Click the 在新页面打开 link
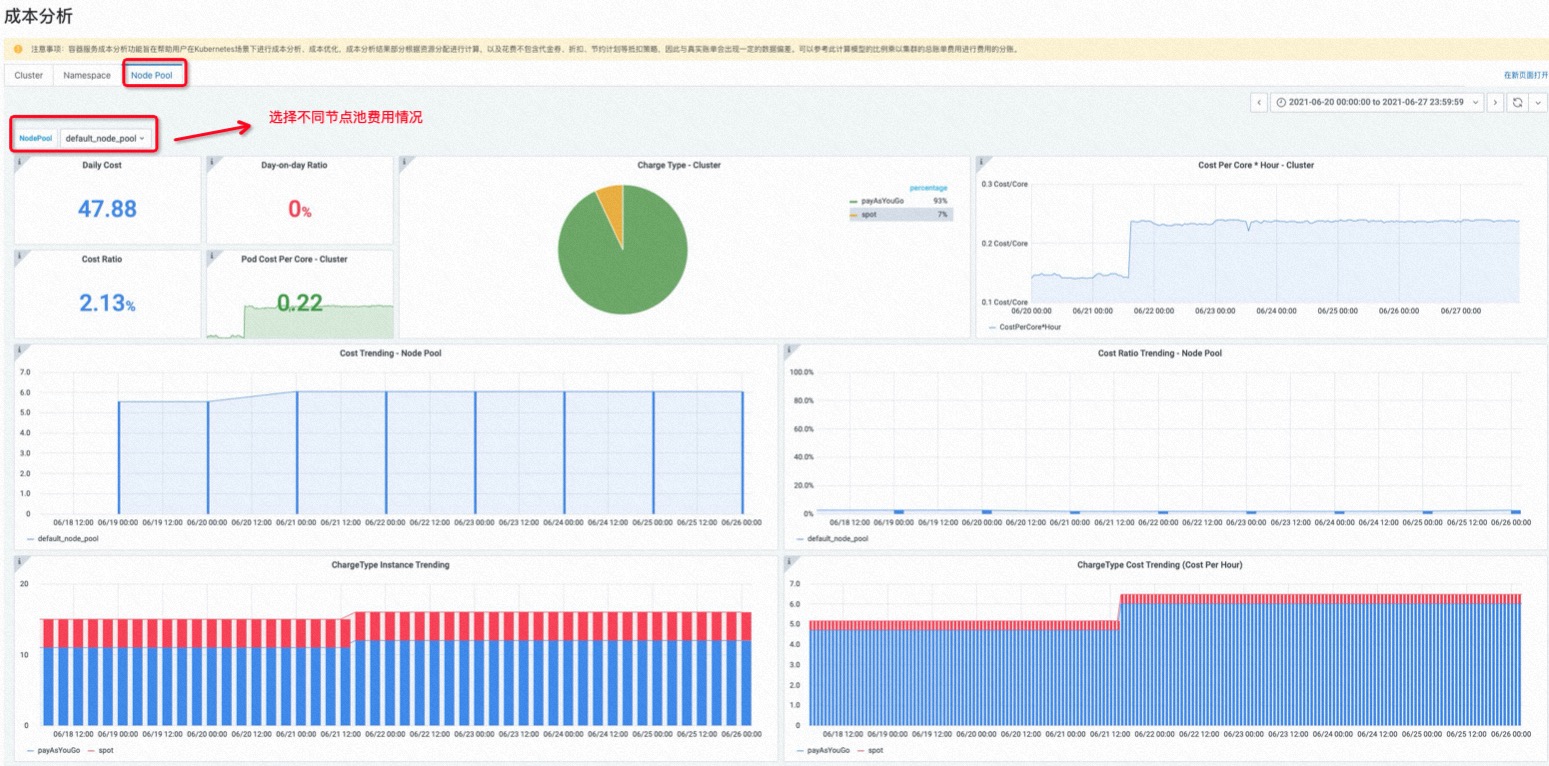Image resolution: width=1549 pixels, height=766 pixels. (x=1525, y=75)
